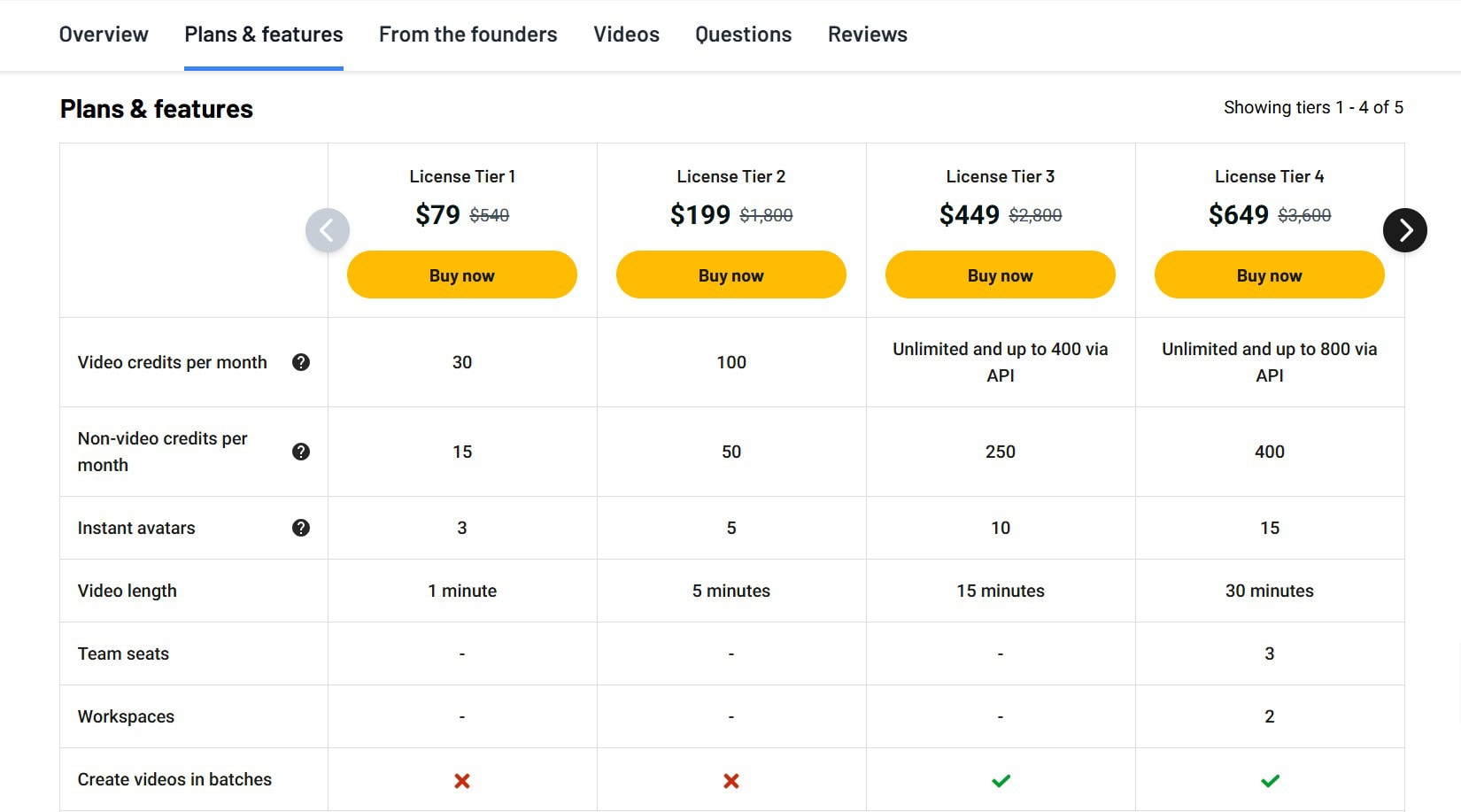The image size is (1461, 812).
Task: Click the Showing tiers 1 - 4 of 5 text
Action: pyautogui.click(x=1313, y=108)
